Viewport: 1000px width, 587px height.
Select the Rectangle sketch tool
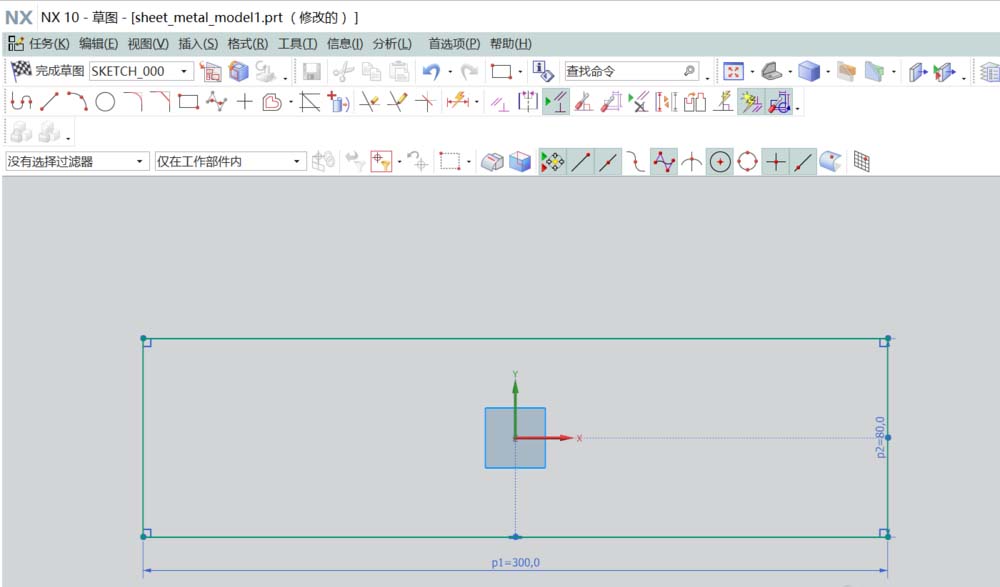(188, 101)
